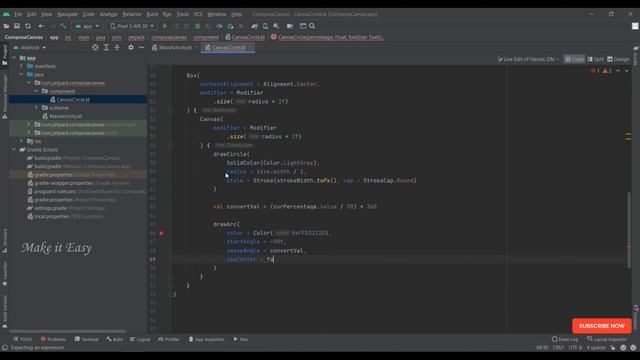Viewport: 640px width, 360px height.
Task: Open Project panel gear settings
Action: 131,48
